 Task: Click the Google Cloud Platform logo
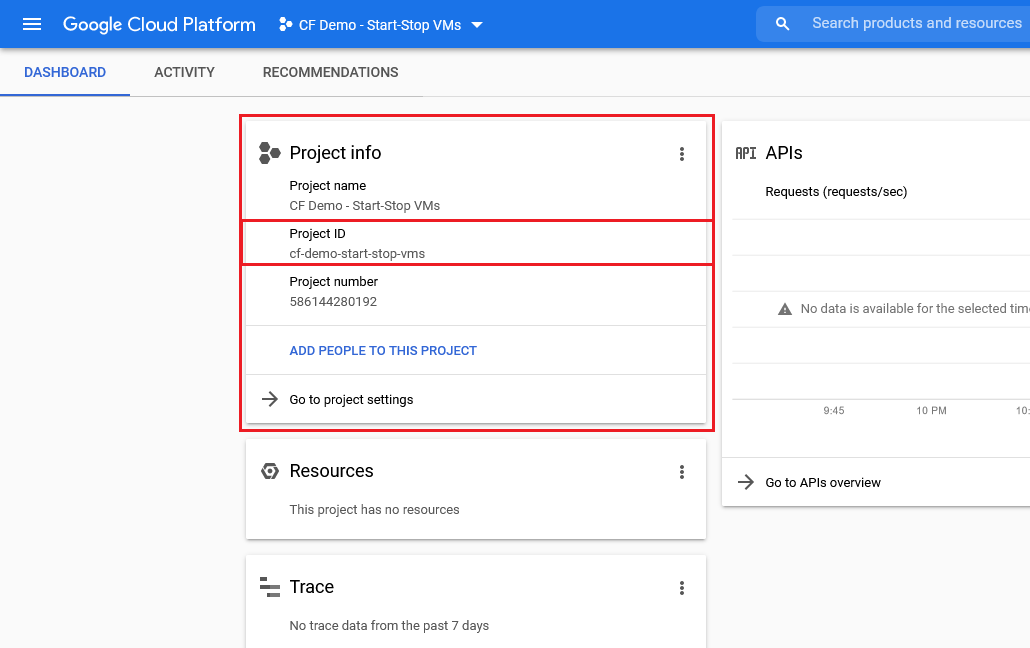tap(158, 23)
